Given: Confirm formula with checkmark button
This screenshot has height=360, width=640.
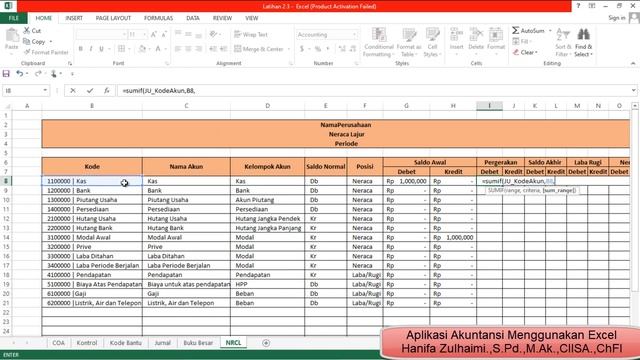Looking at the screenshot, I should [x=90, y=91].
